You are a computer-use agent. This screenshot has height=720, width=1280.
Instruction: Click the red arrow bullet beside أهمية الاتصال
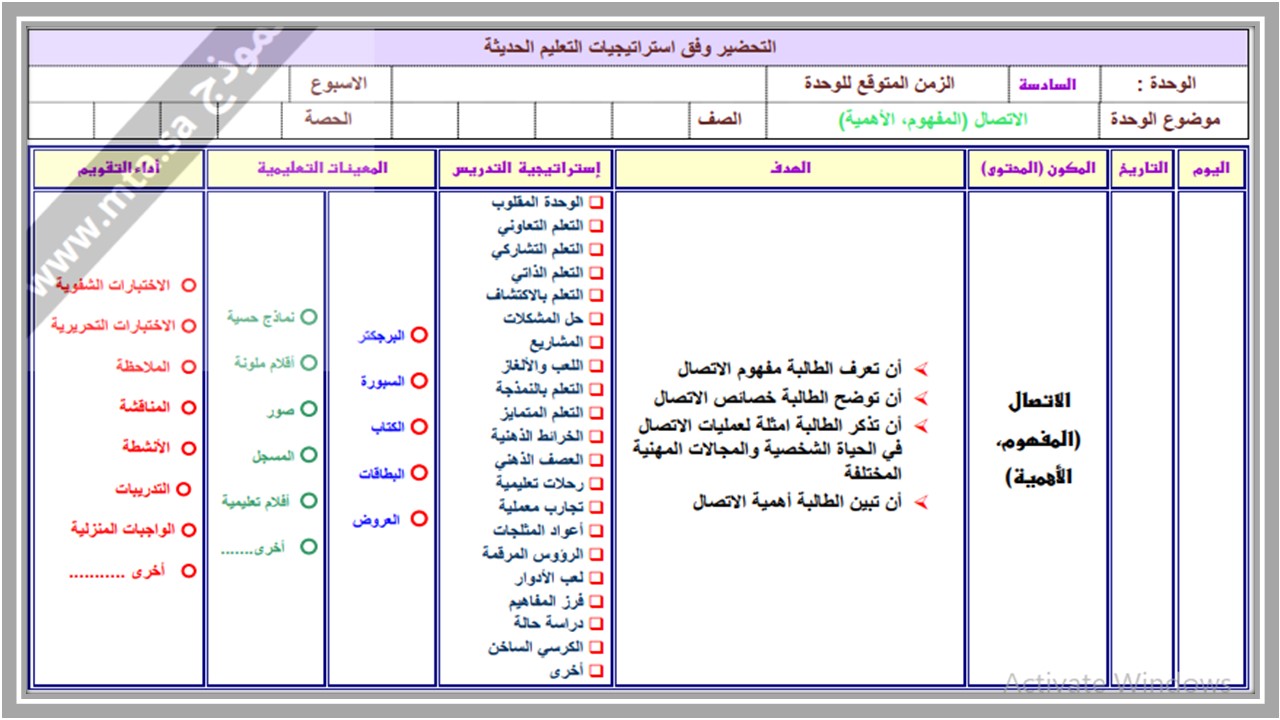click(921, 502)
